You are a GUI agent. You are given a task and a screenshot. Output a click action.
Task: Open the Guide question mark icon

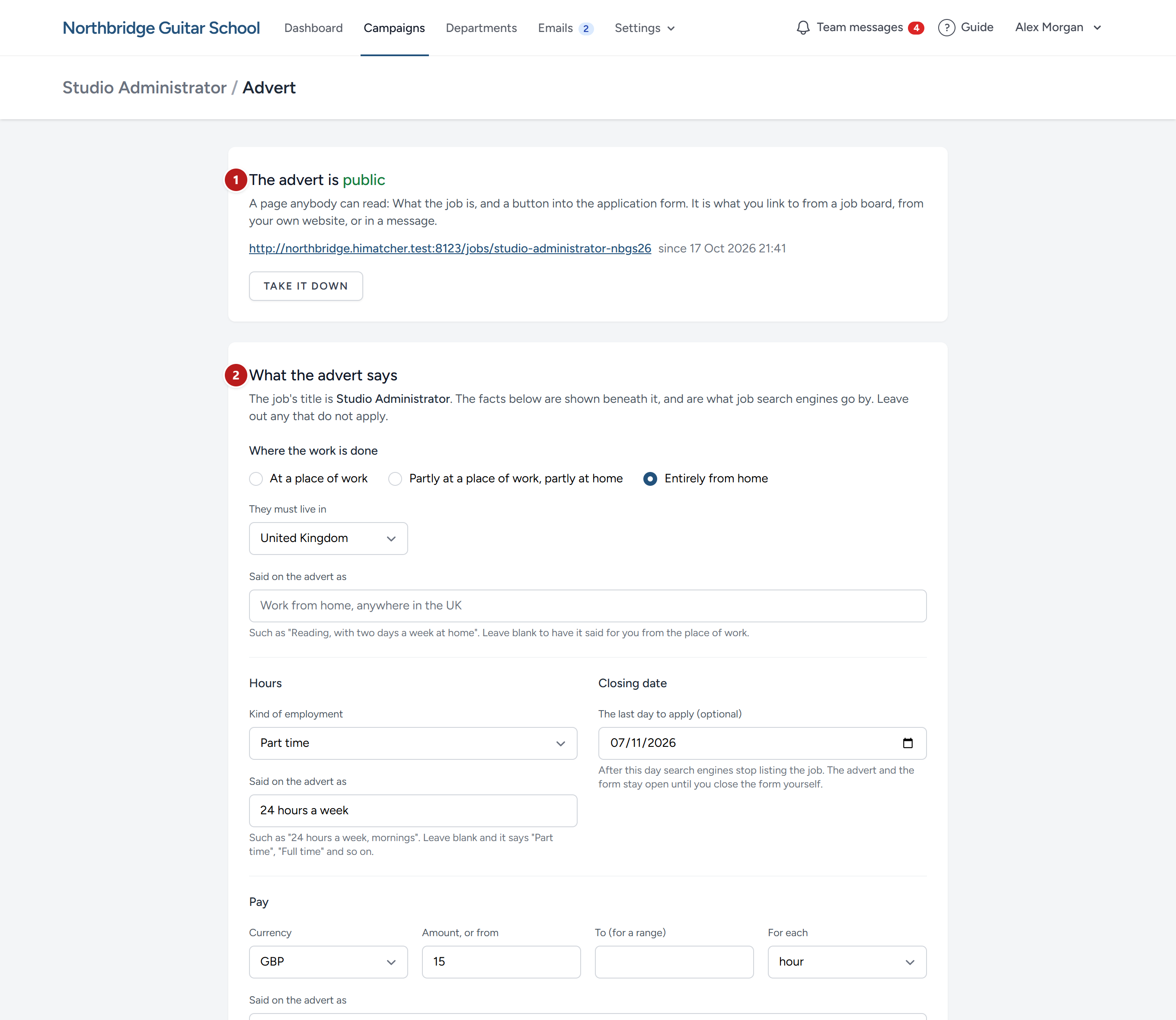tap(946, 27)
